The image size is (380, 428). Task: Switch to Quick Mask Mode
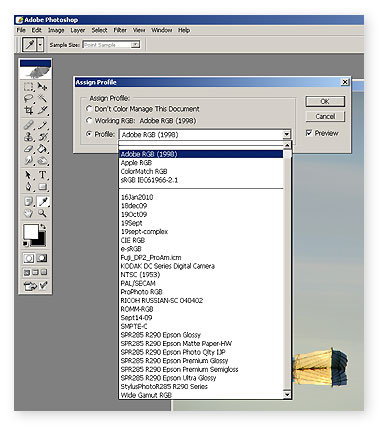42,258
